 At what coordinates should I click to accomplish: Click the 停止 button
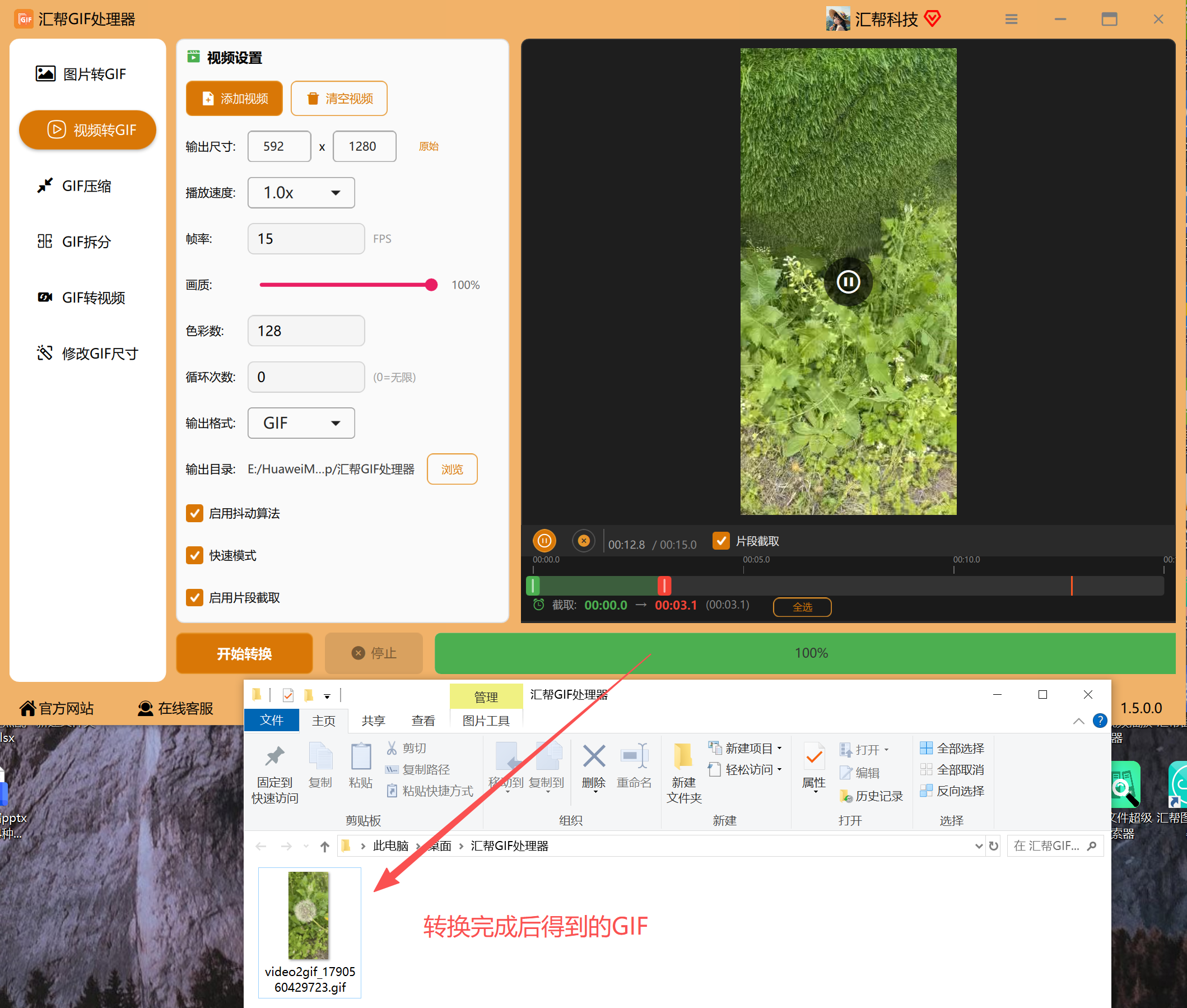point(374,653)
